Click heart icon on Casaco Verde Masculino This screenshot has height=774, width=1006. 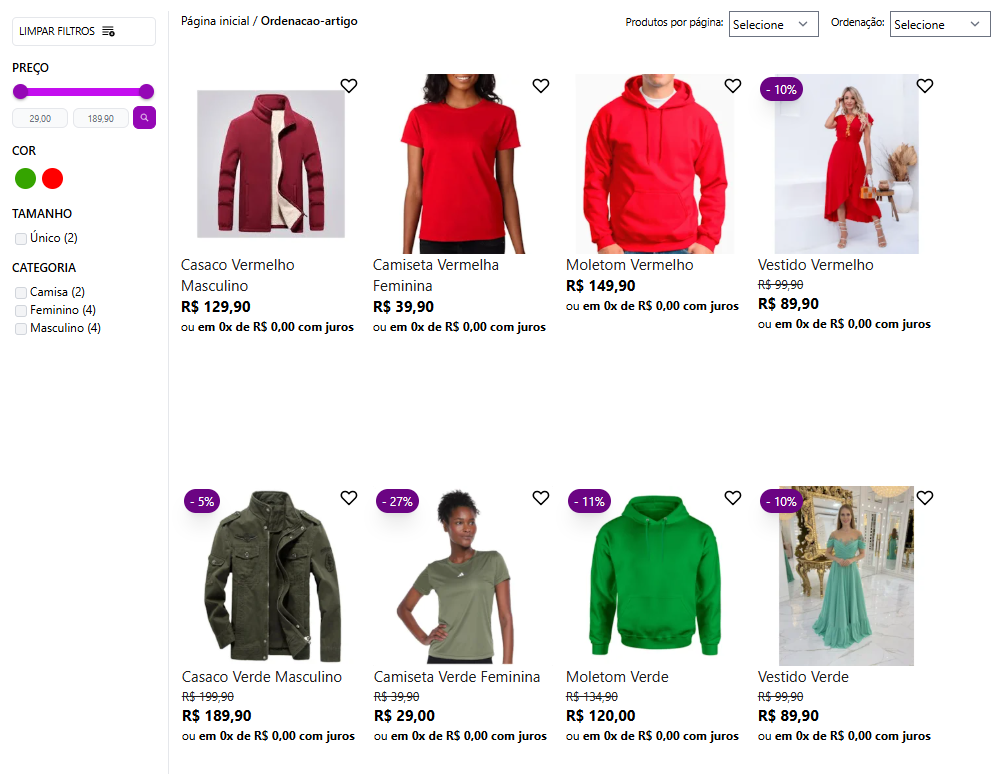click(x=349, y=498)
